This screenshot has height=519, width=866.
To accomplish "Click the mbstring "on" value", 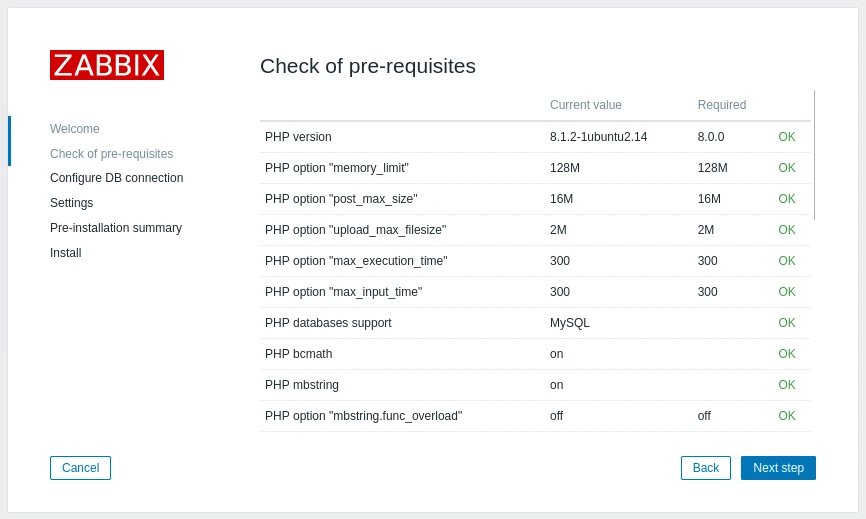I will [x=557, y=385].
